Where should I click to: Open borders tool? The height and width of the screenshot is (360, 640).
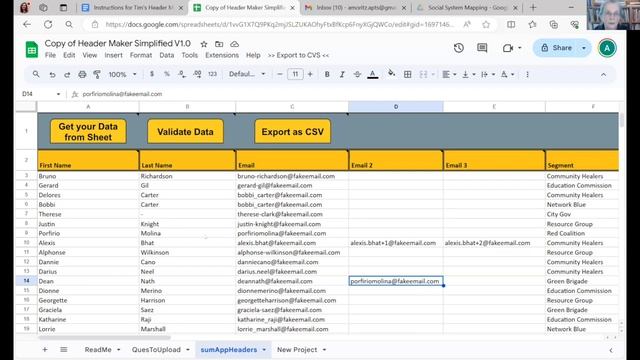407,74
